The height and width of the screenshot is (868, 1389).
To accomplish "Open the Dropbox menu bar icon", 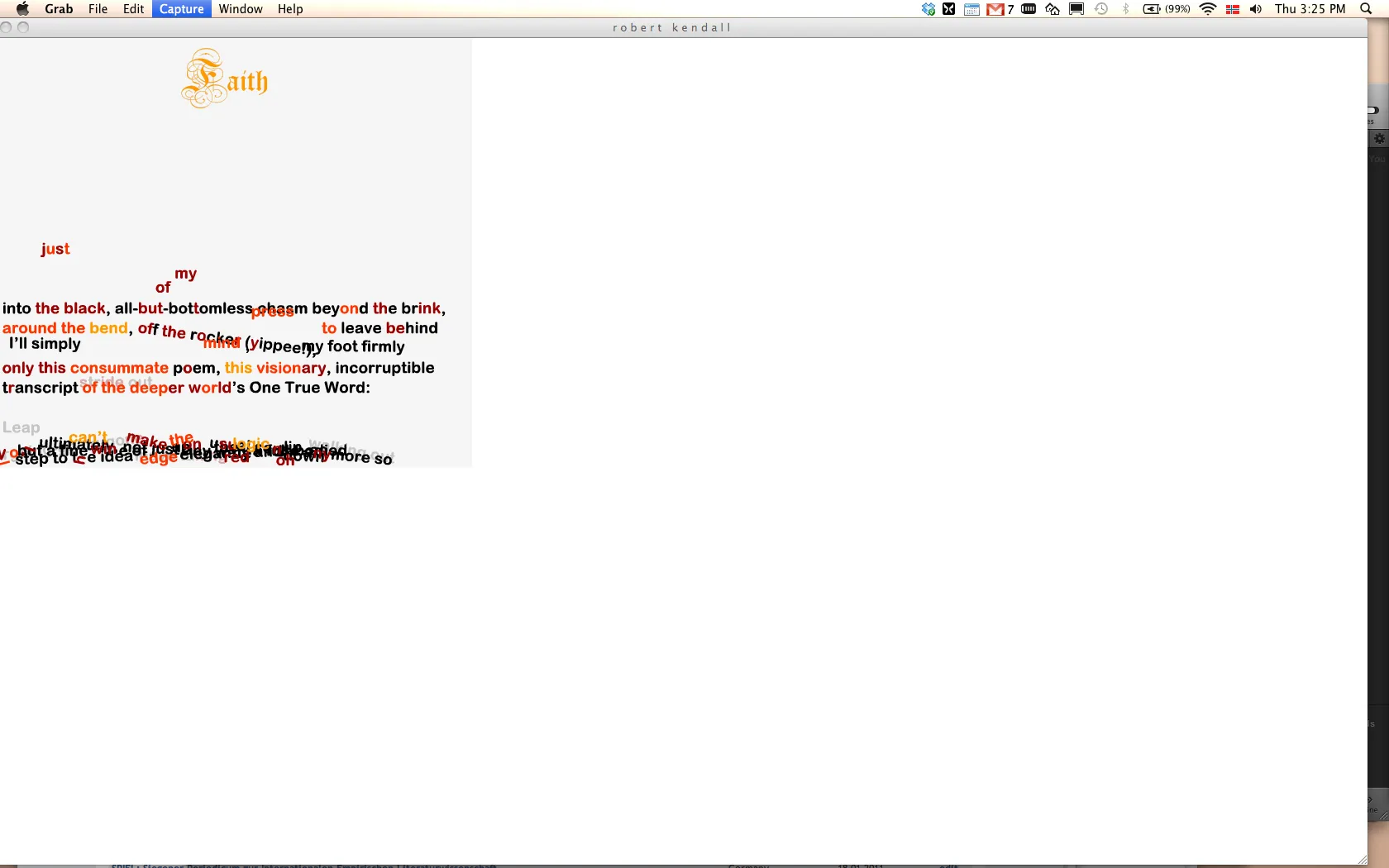I will click(928, 9).
